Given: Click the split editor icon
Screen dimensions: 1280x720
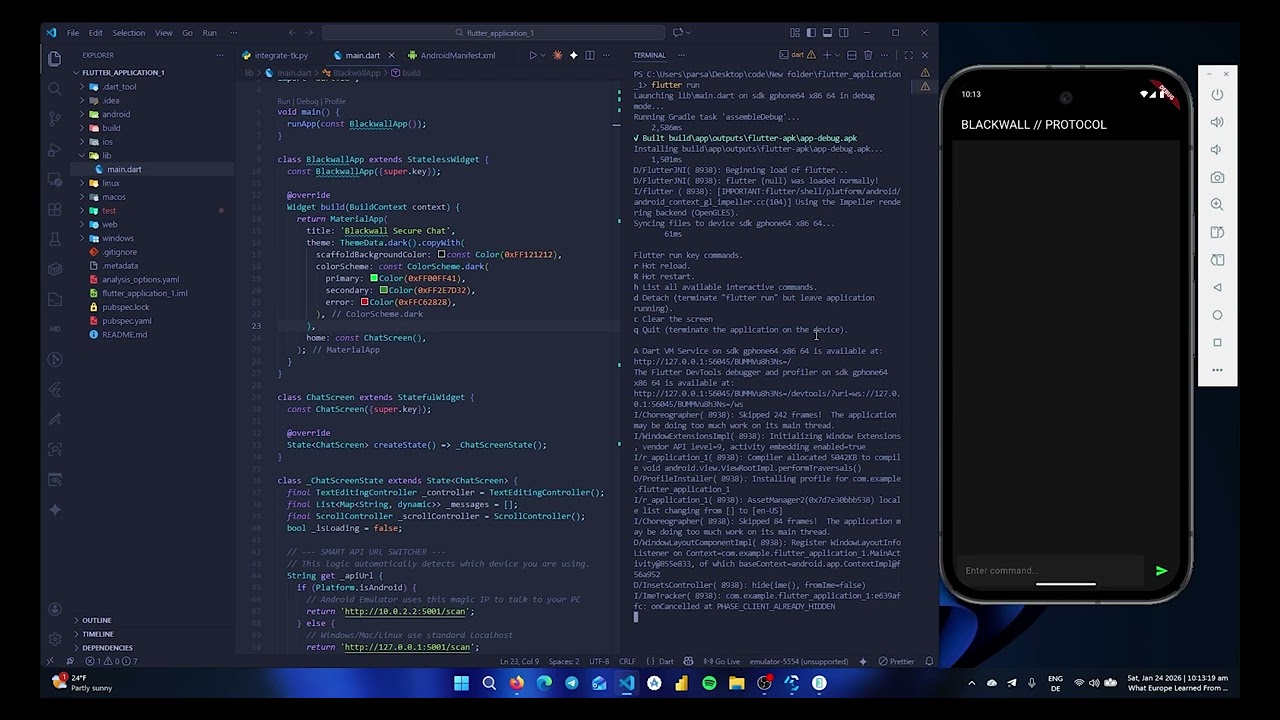Looking at the screenshot, I should 590,55.
